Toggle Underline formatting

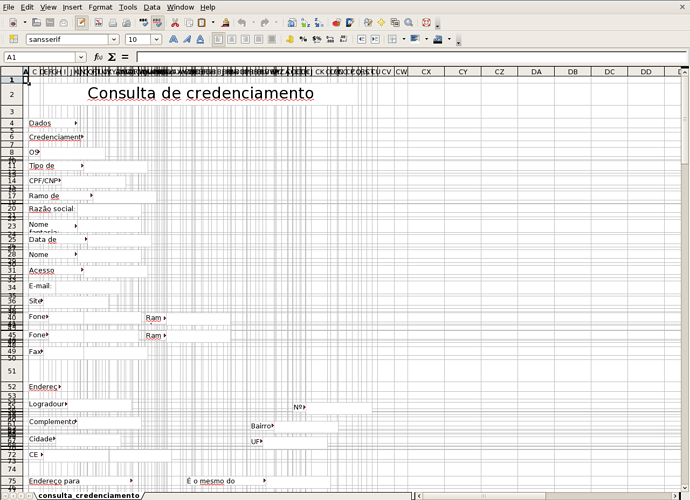pos(200,39)
